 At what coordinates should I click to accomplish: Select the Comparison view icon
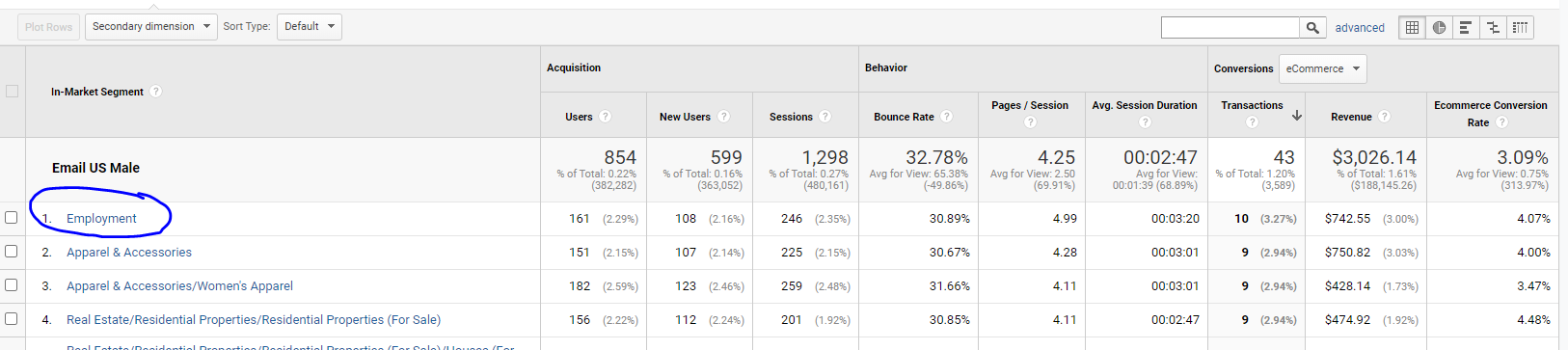(1493, 28)
